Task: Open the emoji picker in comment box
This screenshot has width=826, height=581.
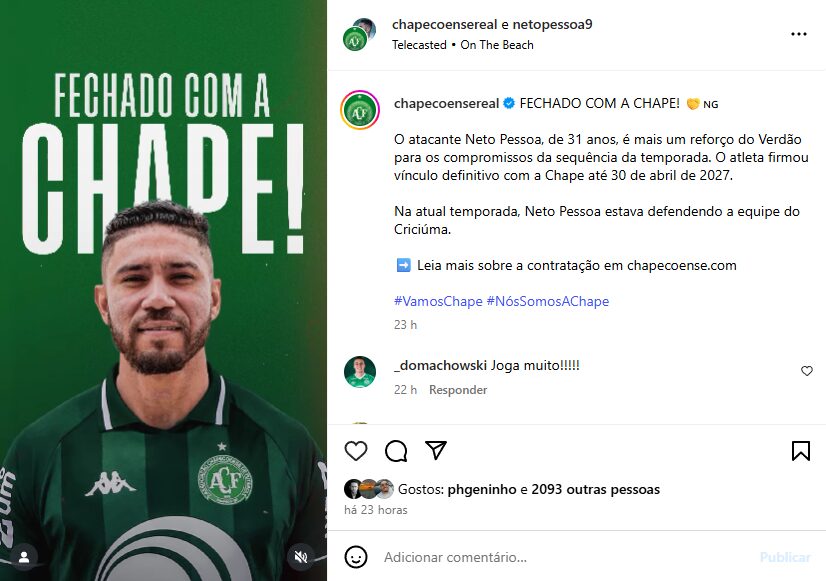Action: (356, 557)
